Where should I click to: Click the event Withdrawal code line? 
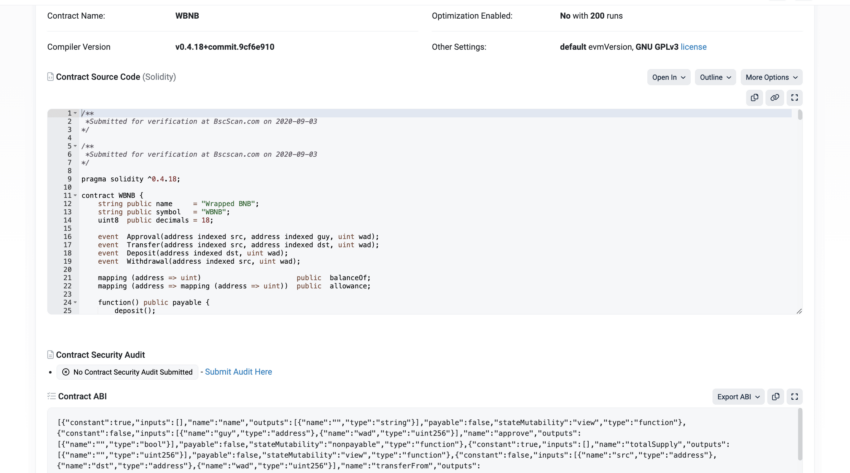(199, 261)
